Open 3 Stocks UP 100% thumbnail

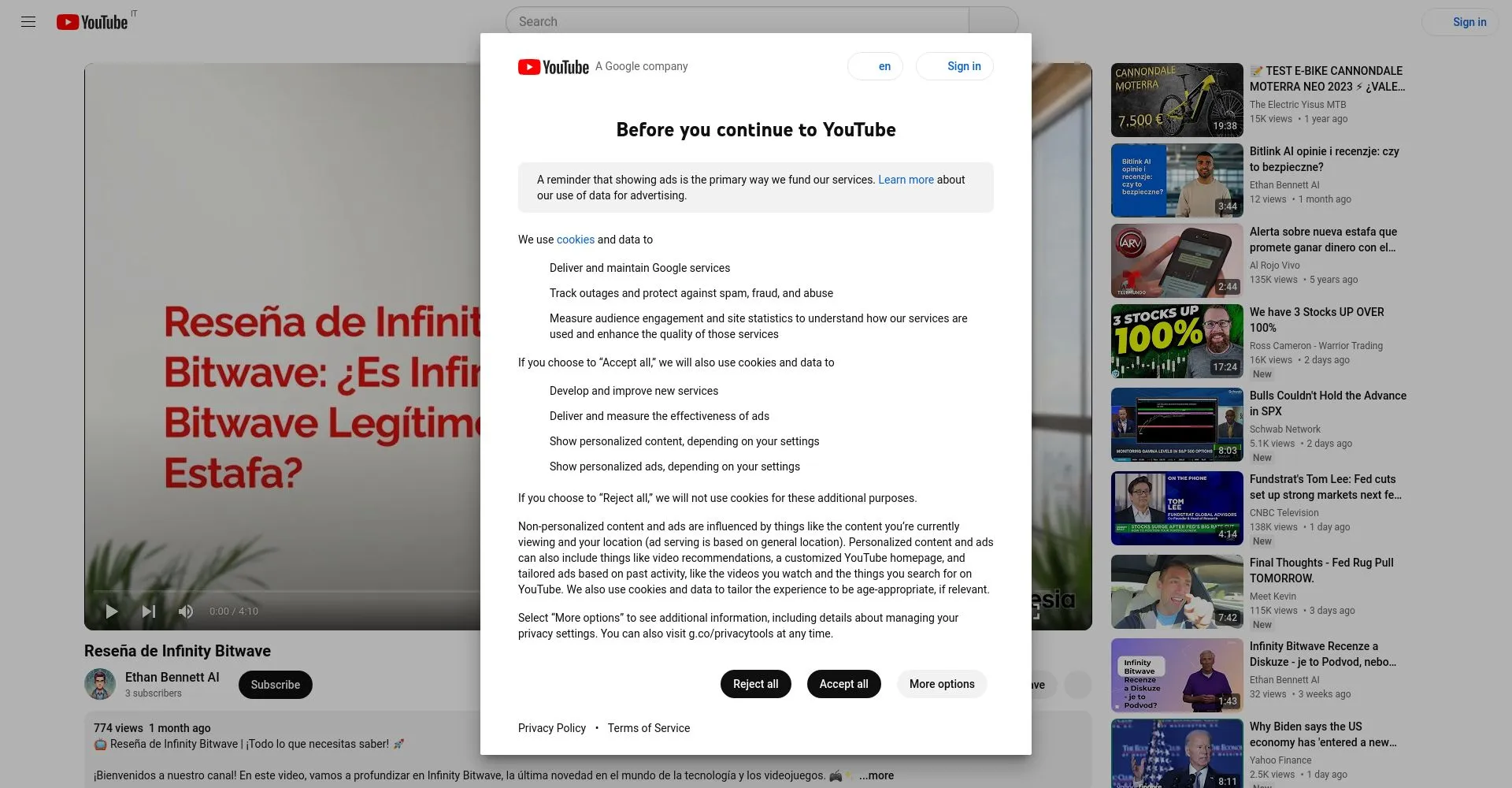pyautogui.click(x=1177, y=341)
